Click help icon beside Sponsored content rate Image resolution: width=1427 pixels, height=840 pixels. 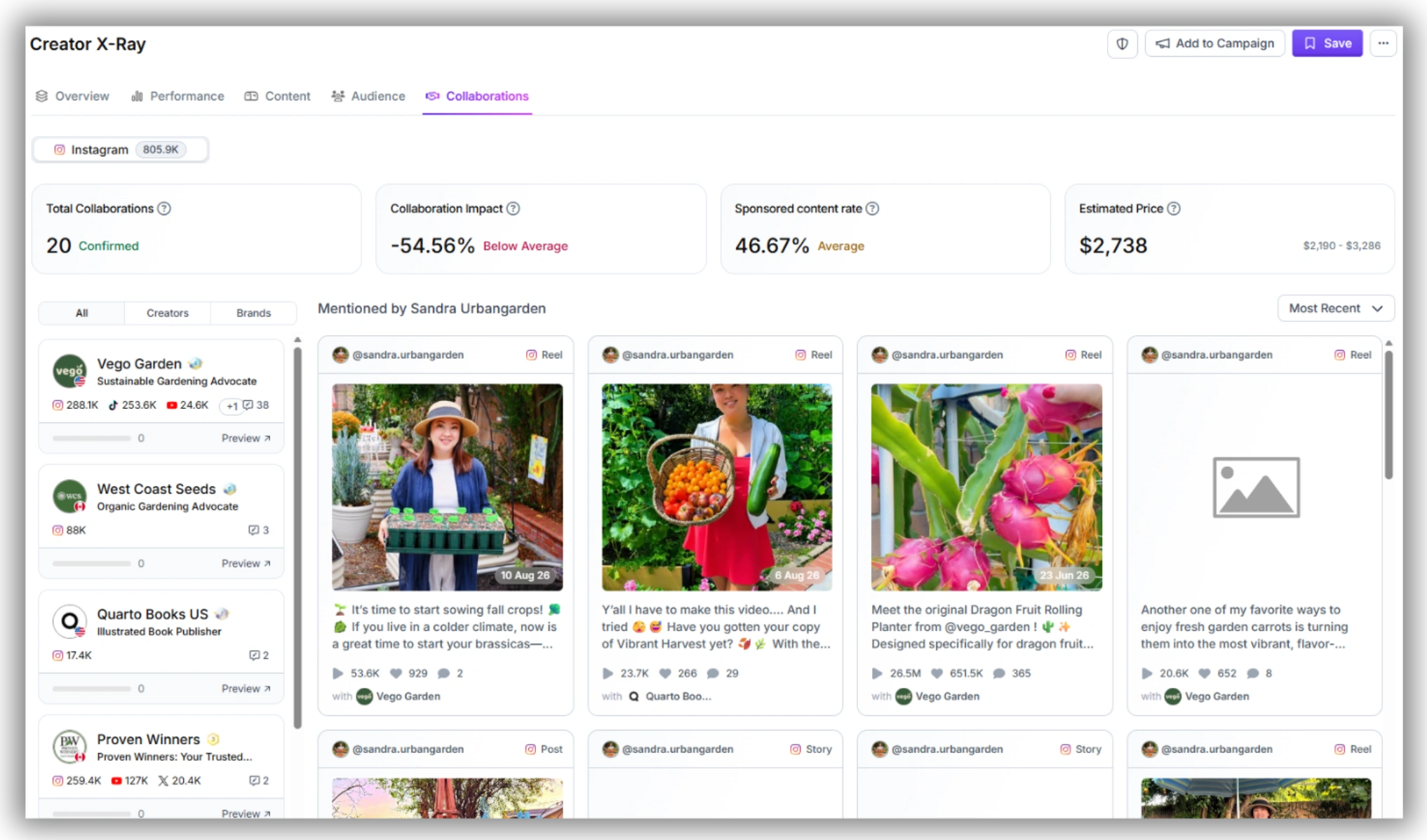[x=872, y=208]
